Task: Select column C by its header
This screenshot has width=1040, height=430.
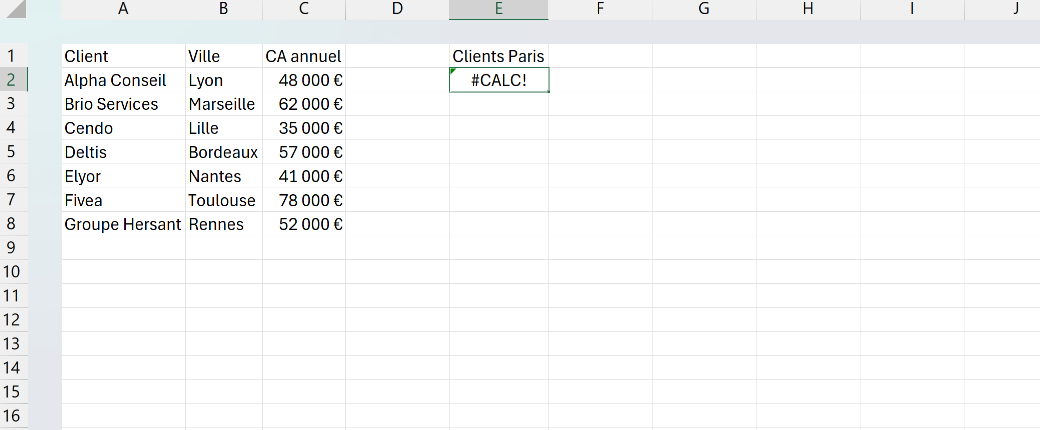Action: (x=304, y=9)
